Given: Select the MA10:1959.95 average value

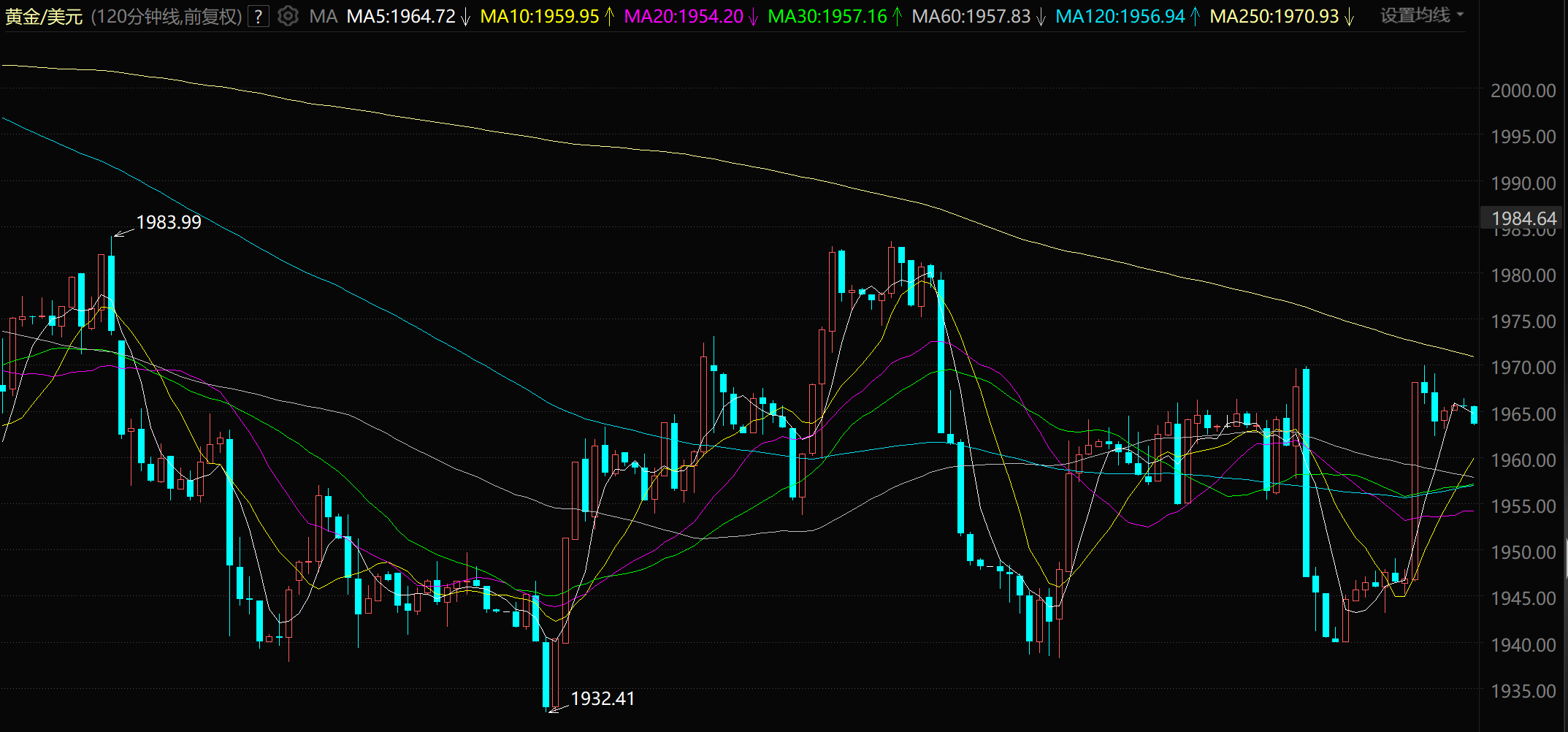Looking at the screenshot, I should 540,16.
